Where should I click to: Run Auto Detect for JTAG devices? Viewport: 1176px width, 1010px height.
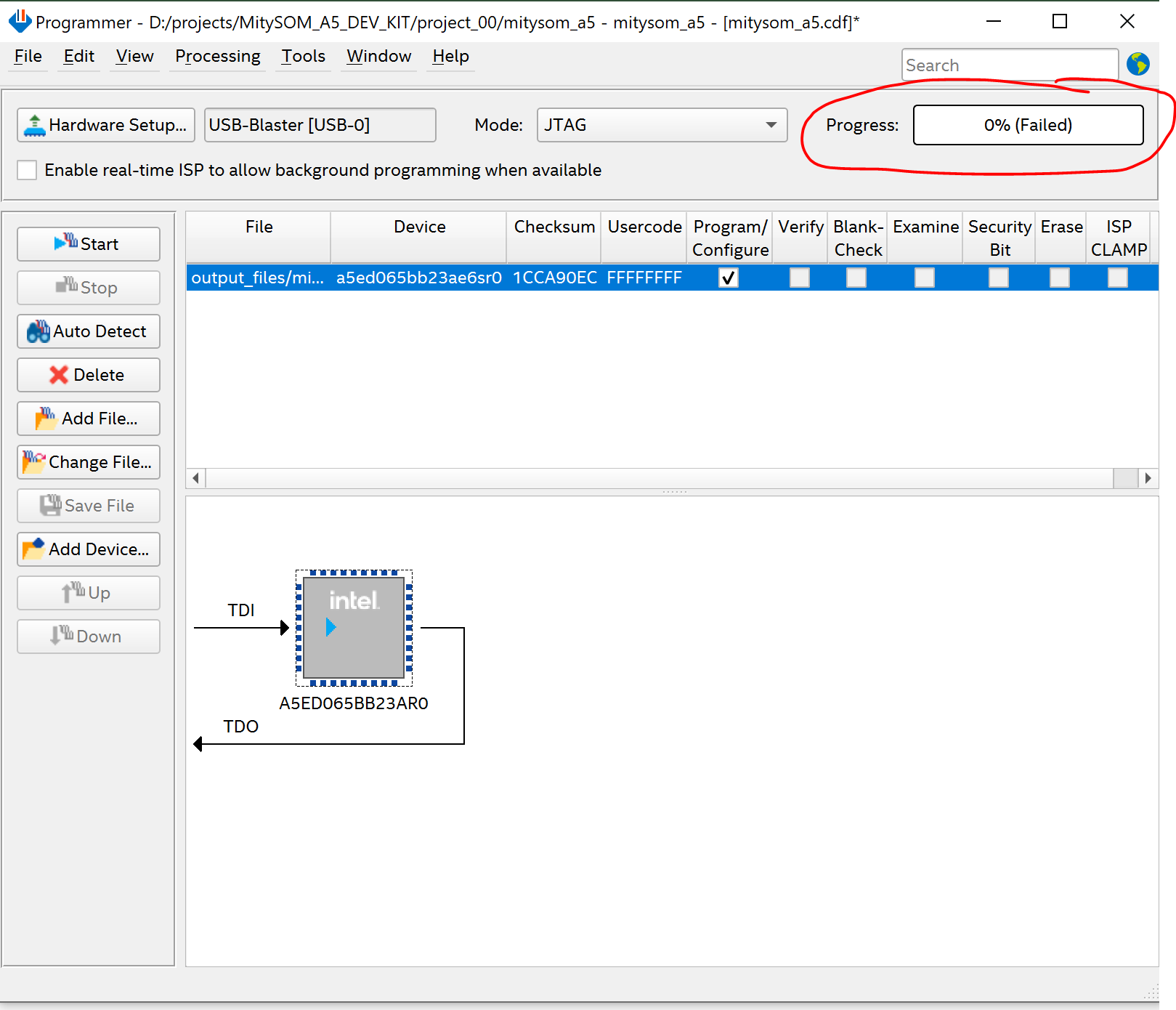pyautogui.click(x=89, y=331)
